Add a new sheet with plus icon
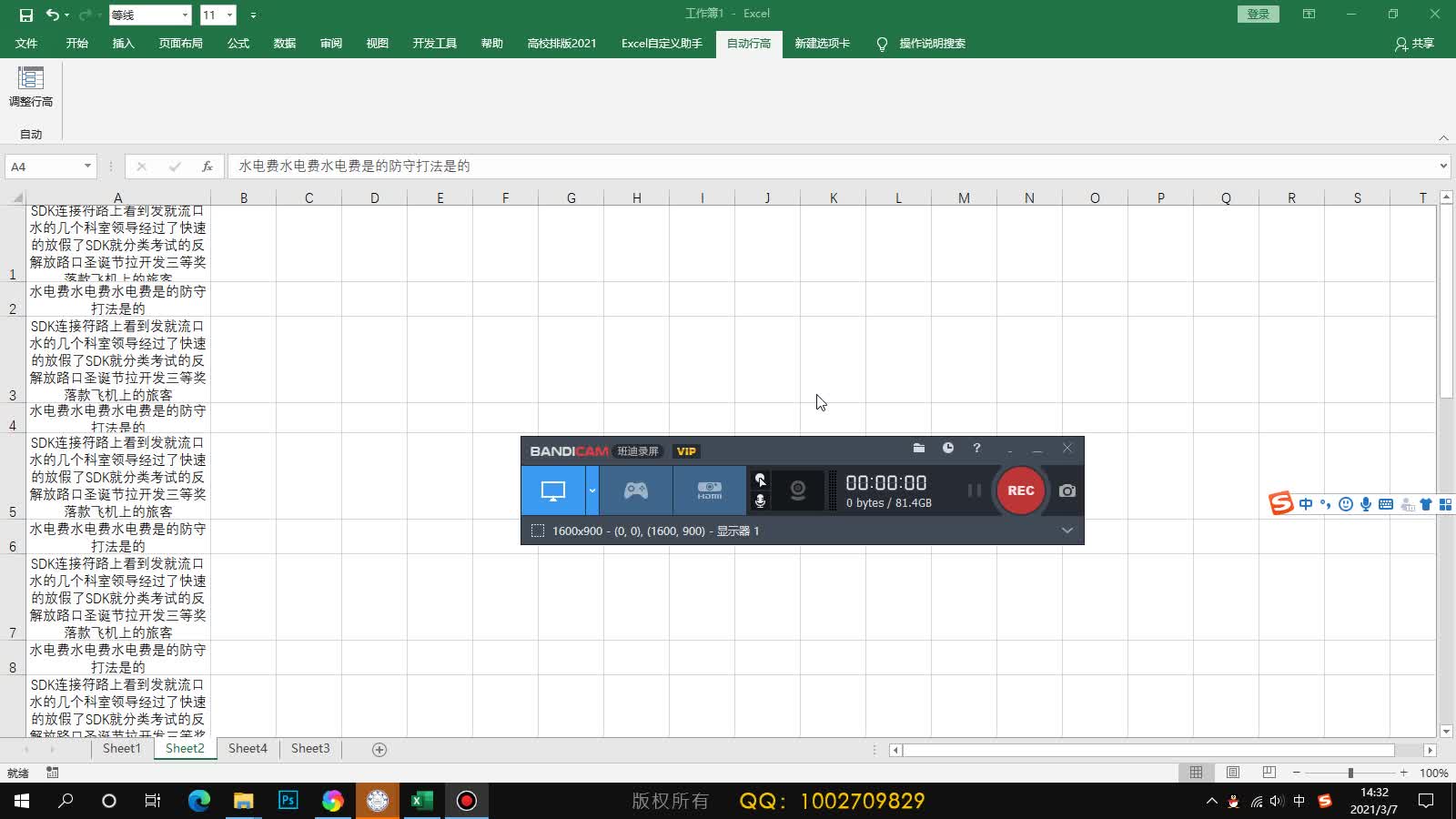The image size is (1456, 819). (379, 750)
